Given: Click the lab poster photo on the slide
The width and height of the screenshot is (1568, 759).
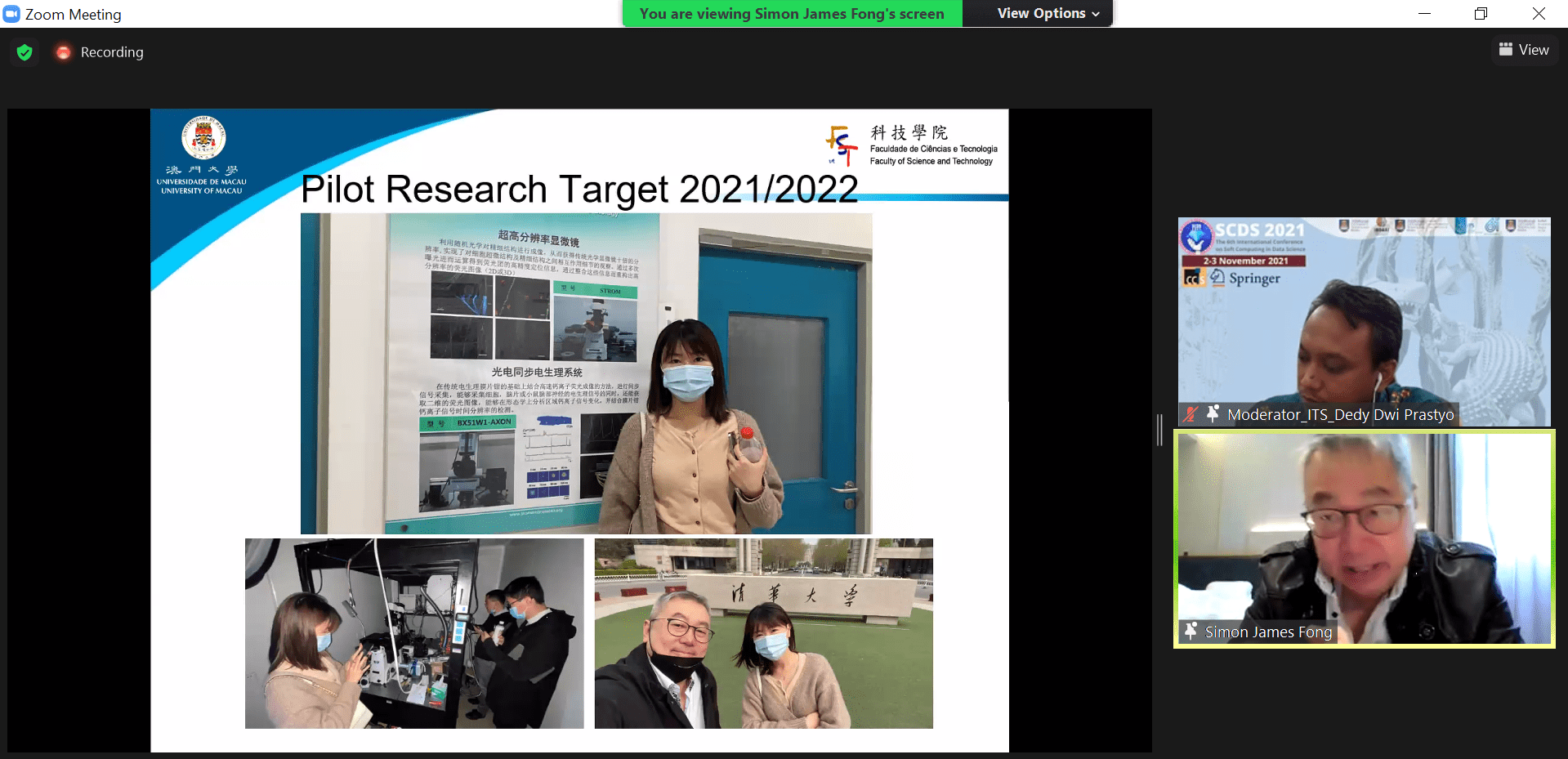Looking at the screenshot, I should pyautogui.click(x=586, y=373).
